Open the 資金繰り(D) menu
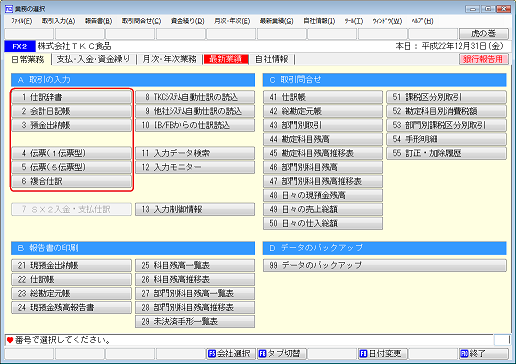The image size is (516, 364). click(x=187, y=21)
